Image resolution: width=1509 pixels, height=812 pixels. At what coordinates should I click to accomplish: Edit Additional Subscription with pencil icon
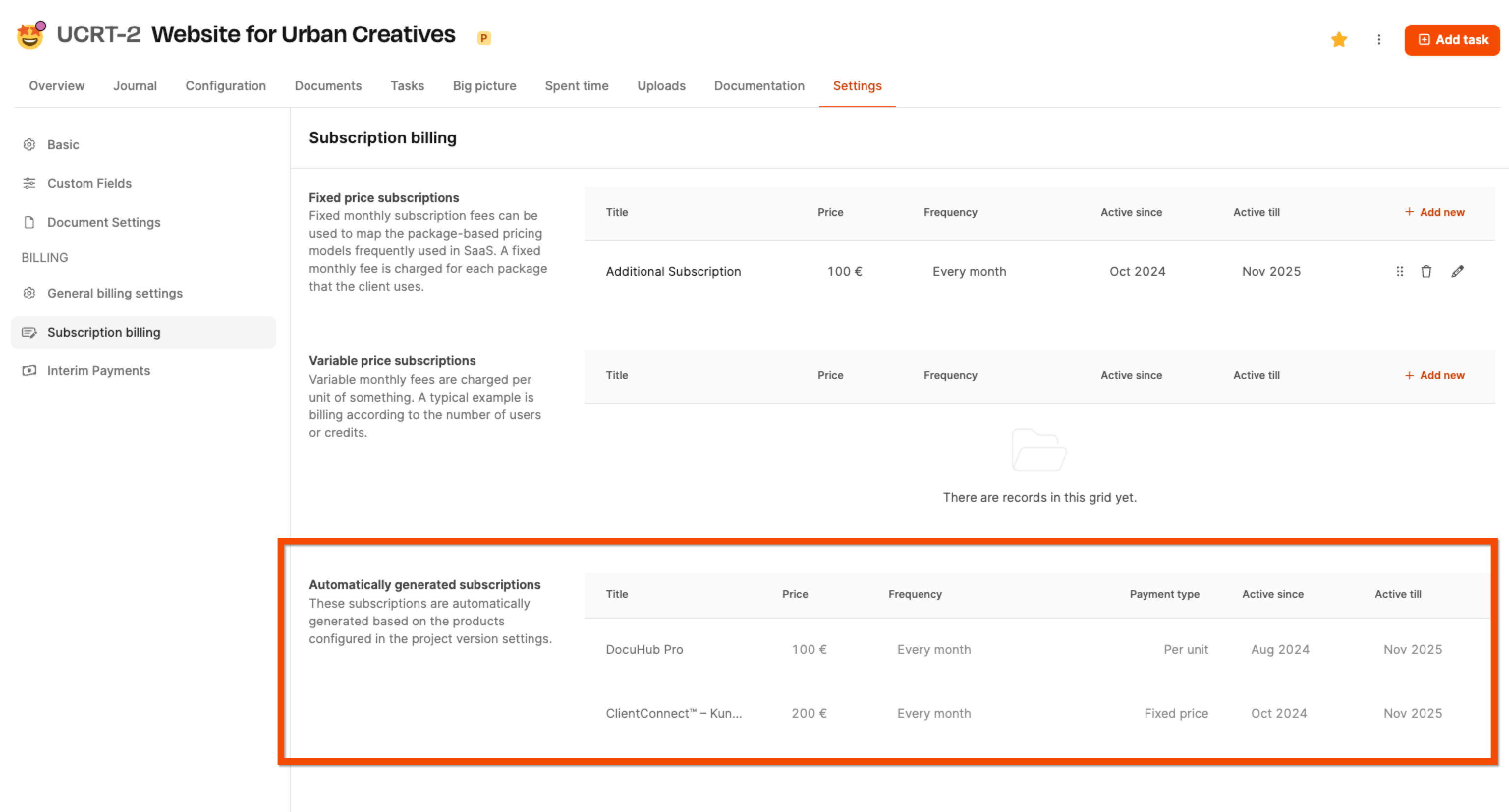point(1457,271)
